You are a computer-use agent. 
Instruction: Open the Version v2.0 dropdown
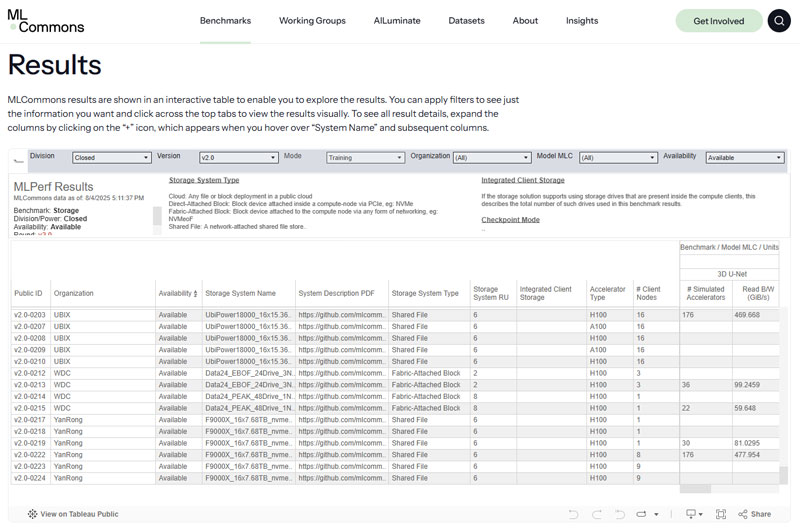238,158
